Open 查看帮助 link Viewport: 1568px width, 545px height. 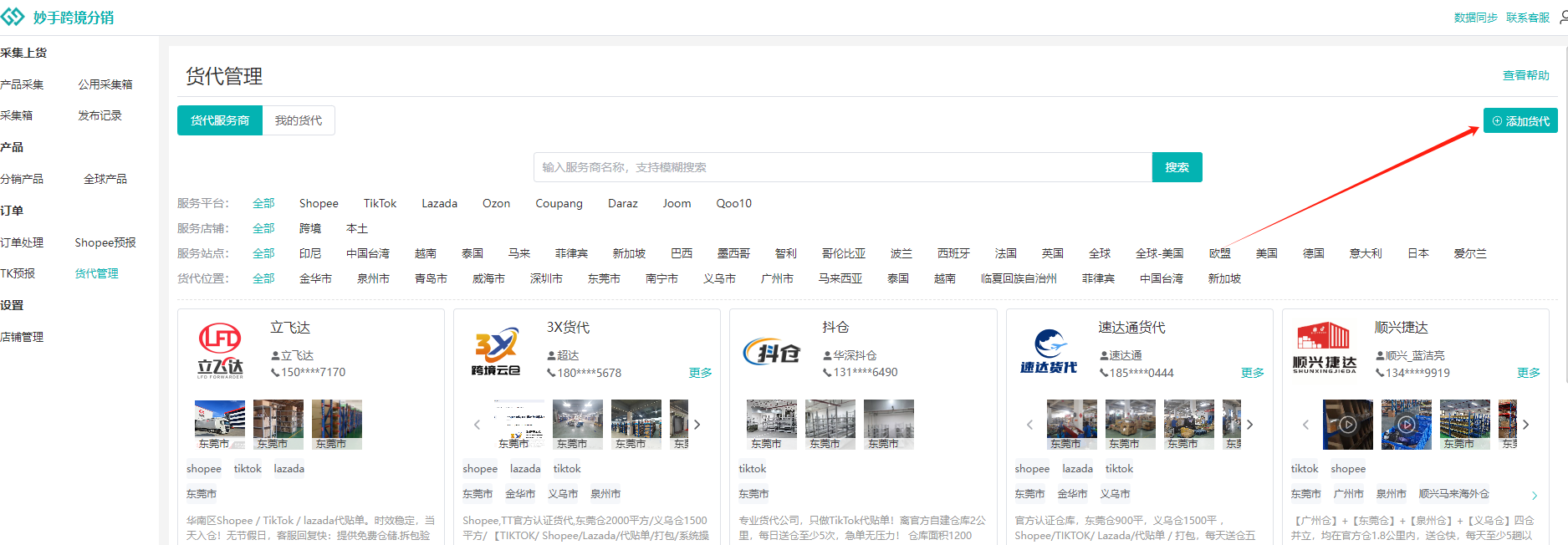coord(1526,75)
